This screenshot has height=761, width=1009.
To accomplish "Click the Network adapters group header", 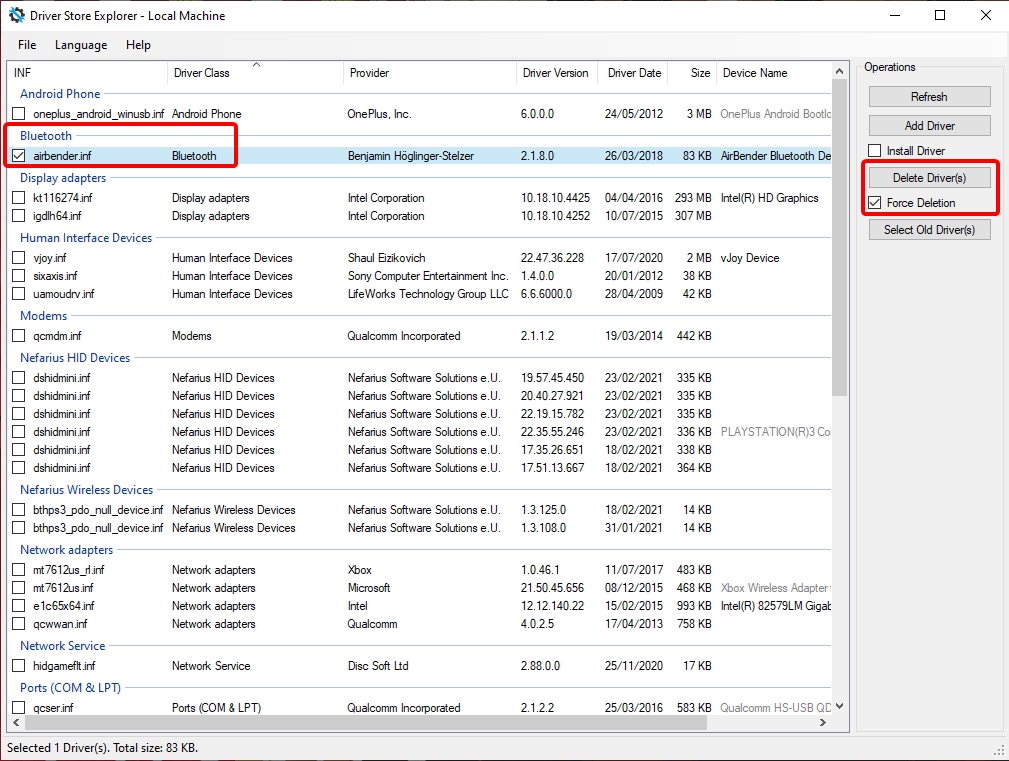I will tap(66, 550).
